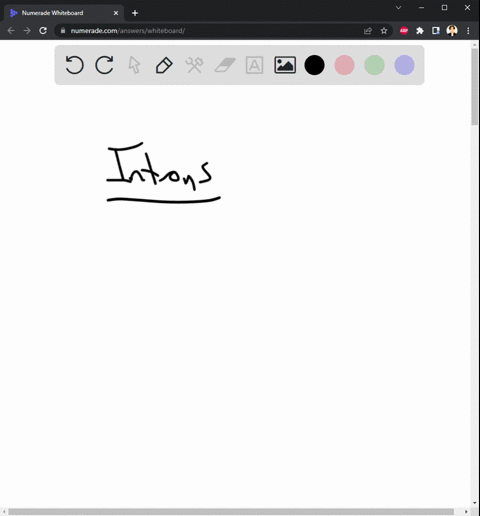Viewport: 480px width, 516px height.
Task: Open the tab search dropdown chevron
Action: (398, 7)
